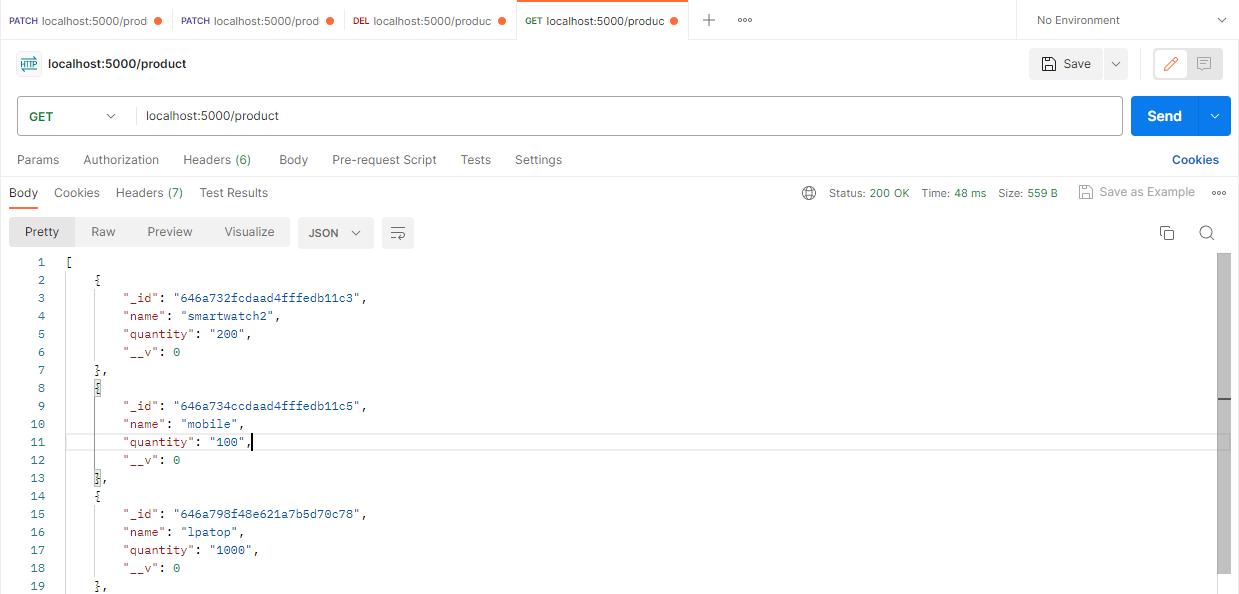The height and width of the screenshot is (594, 1239).
Task: Open the JSON format dropdown
Action: point(335,232)
